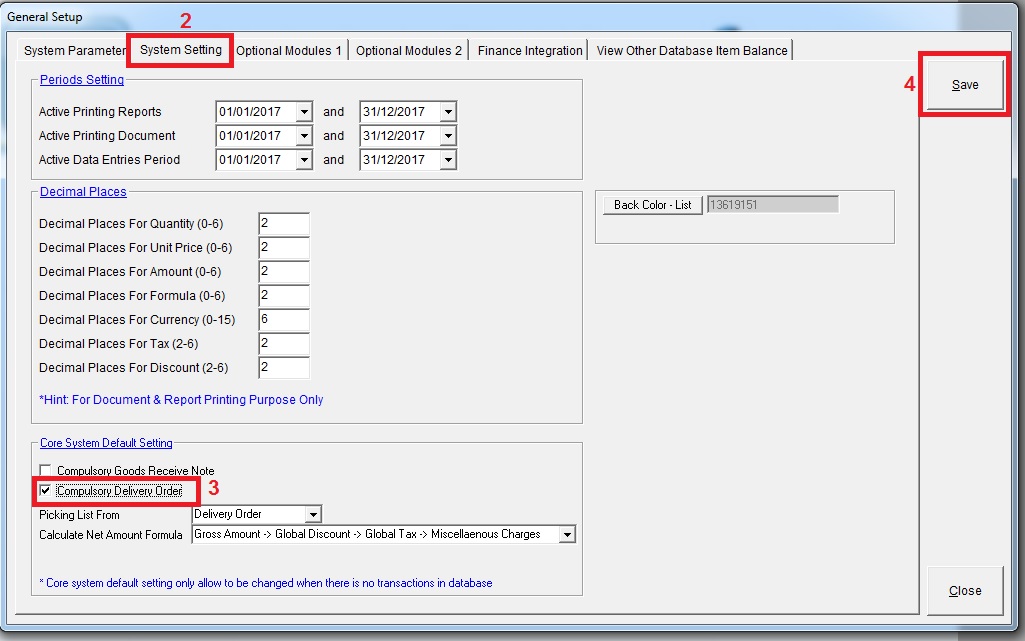The height and width of the screenshot is (641, 1025).
Task: Click the Save button
Action: point(964,85)
